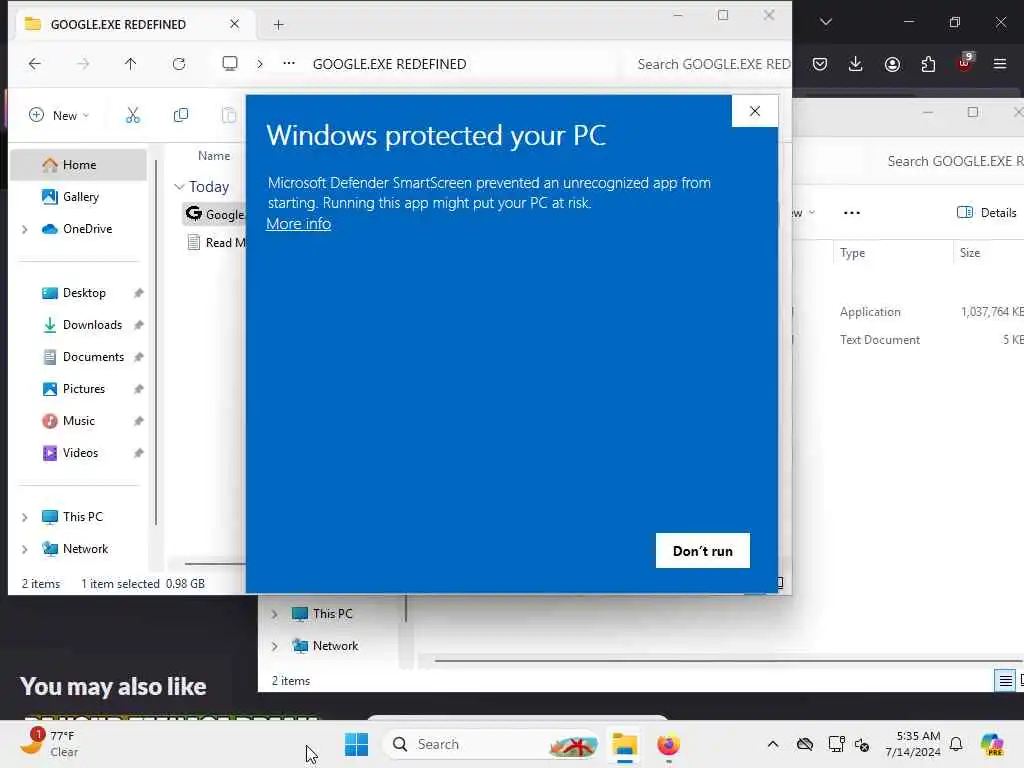Open the New item dropdown

tap(59, 115)
